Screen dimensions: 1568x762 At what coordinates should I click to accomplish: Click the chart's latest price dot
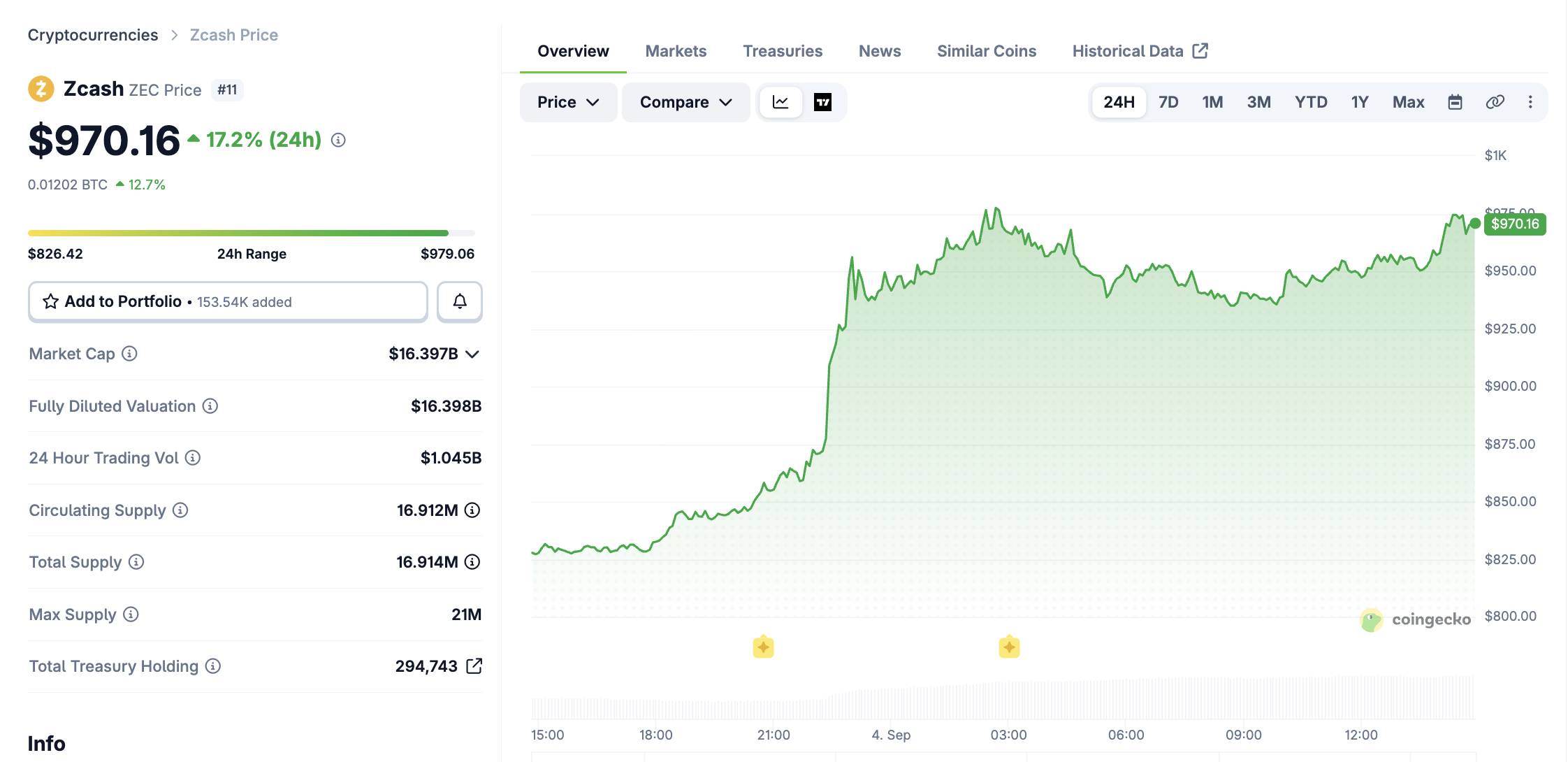(1475, 223)
